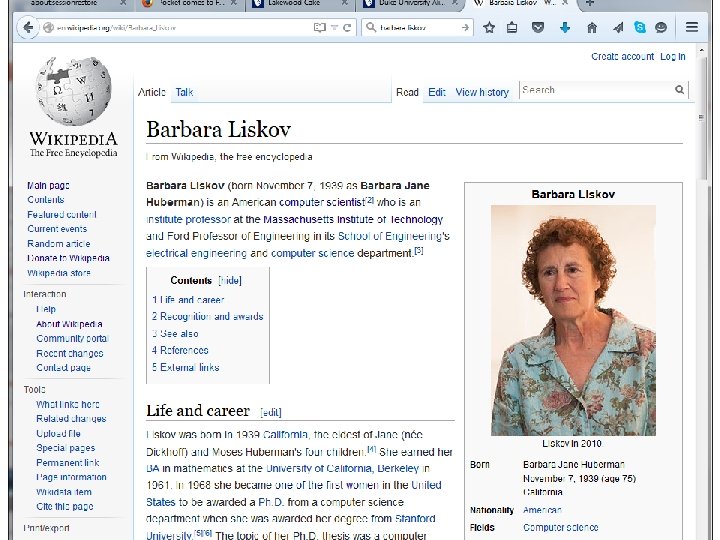Save page to Pocket icon

[x=538, y=28]
